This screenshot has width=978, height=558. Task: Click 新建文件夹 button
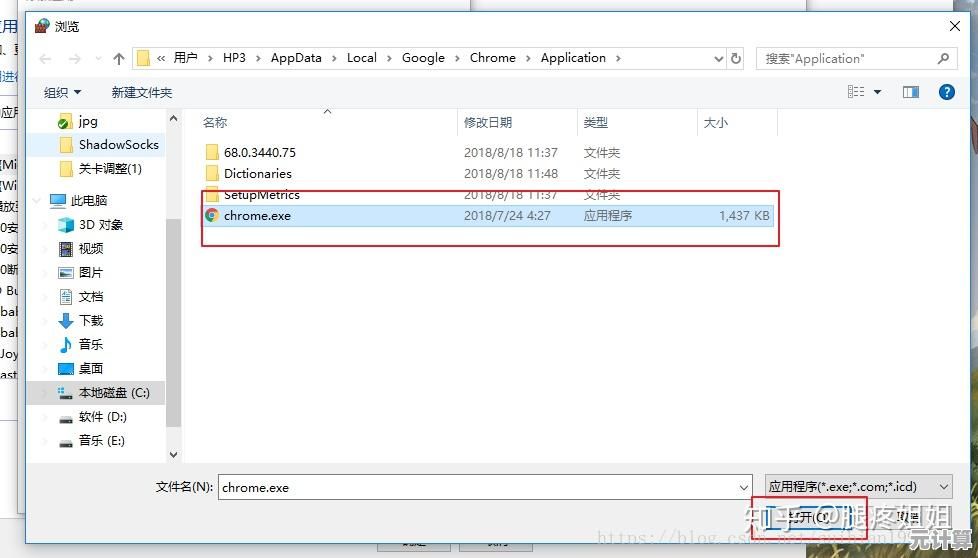[141, 92]
